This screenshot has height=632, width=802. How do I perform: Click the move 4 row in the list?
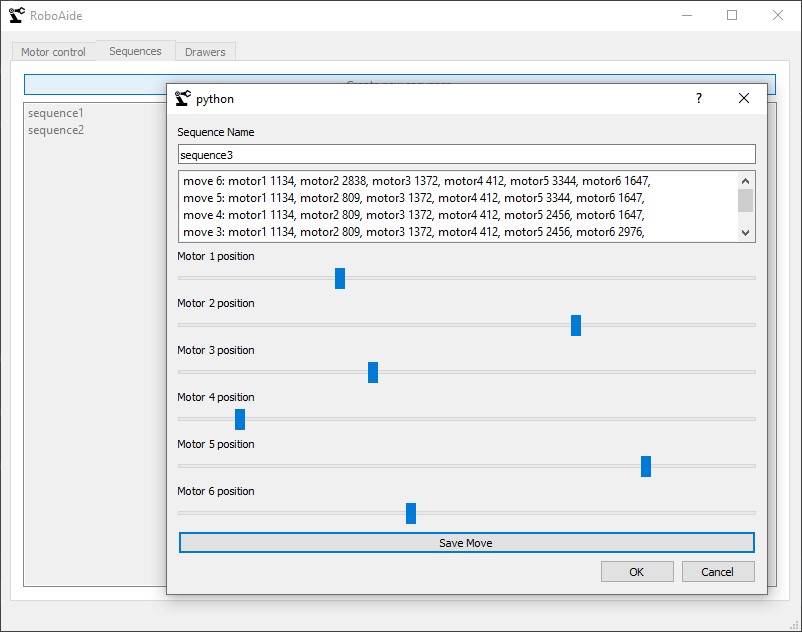tap(458, 215)
